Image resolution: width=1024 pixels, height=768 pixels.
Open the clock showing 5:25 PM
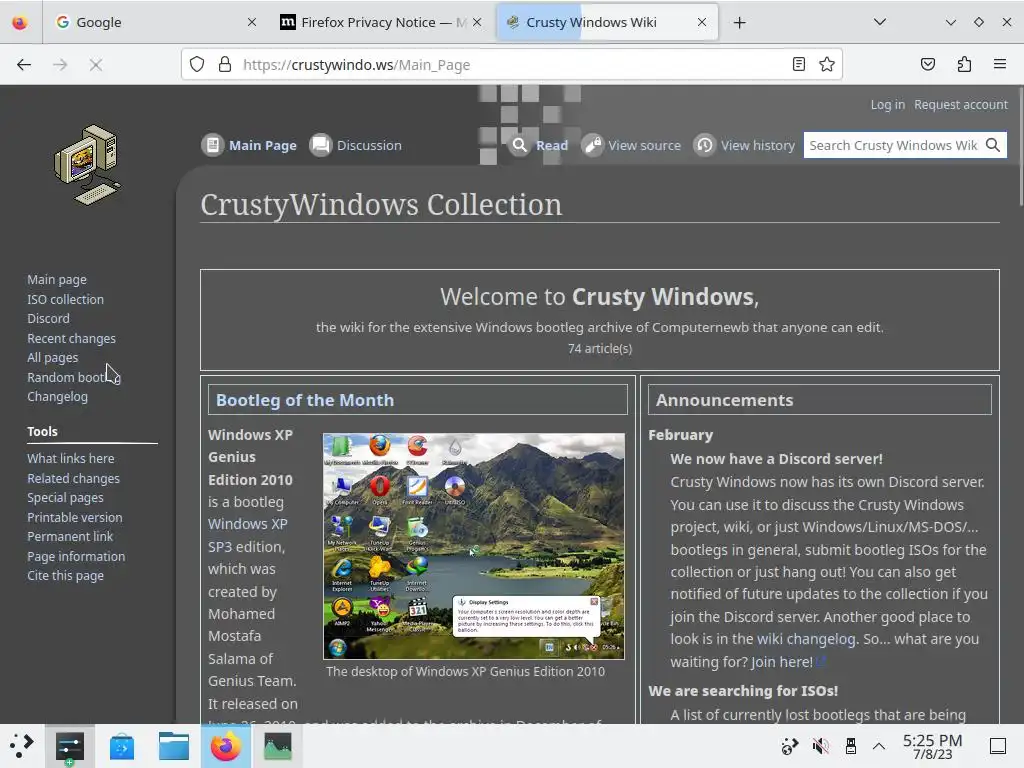click(x=933, y=746)
